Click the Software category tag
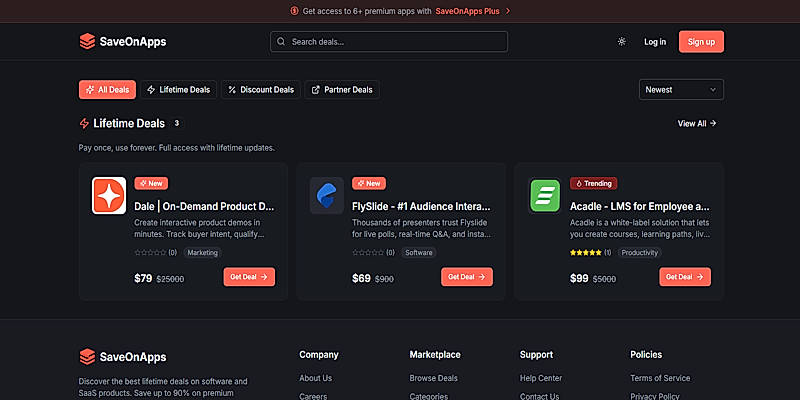This screenshot has height=400, width=800. coord(418,253)
